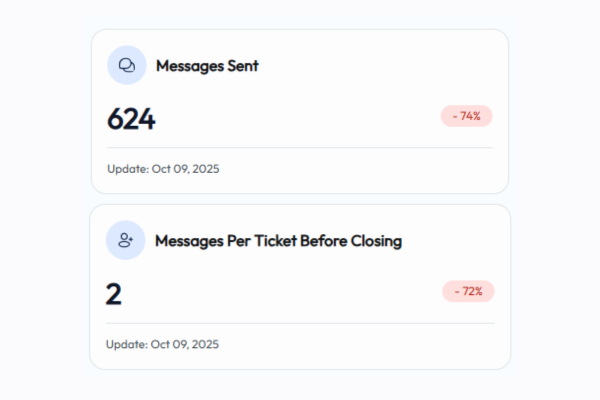Viewport: 600px width, 400px height.
Task: Click the divider line in Messages Sent card
Action: pyautogui.click(x=300, y=148)
